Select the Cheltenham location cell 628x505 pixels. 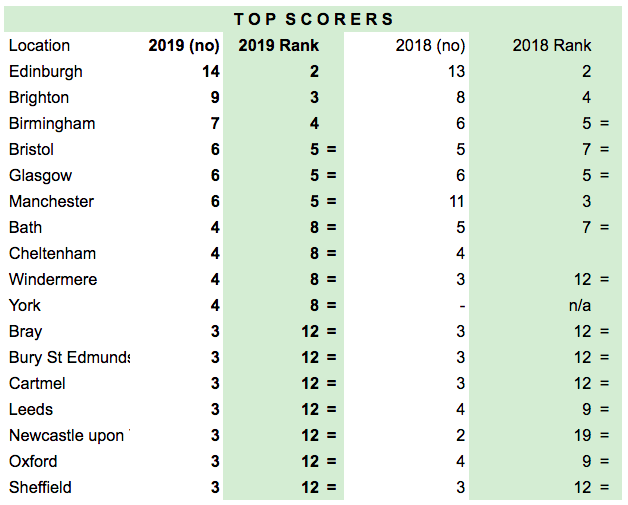tap(50, 253)
